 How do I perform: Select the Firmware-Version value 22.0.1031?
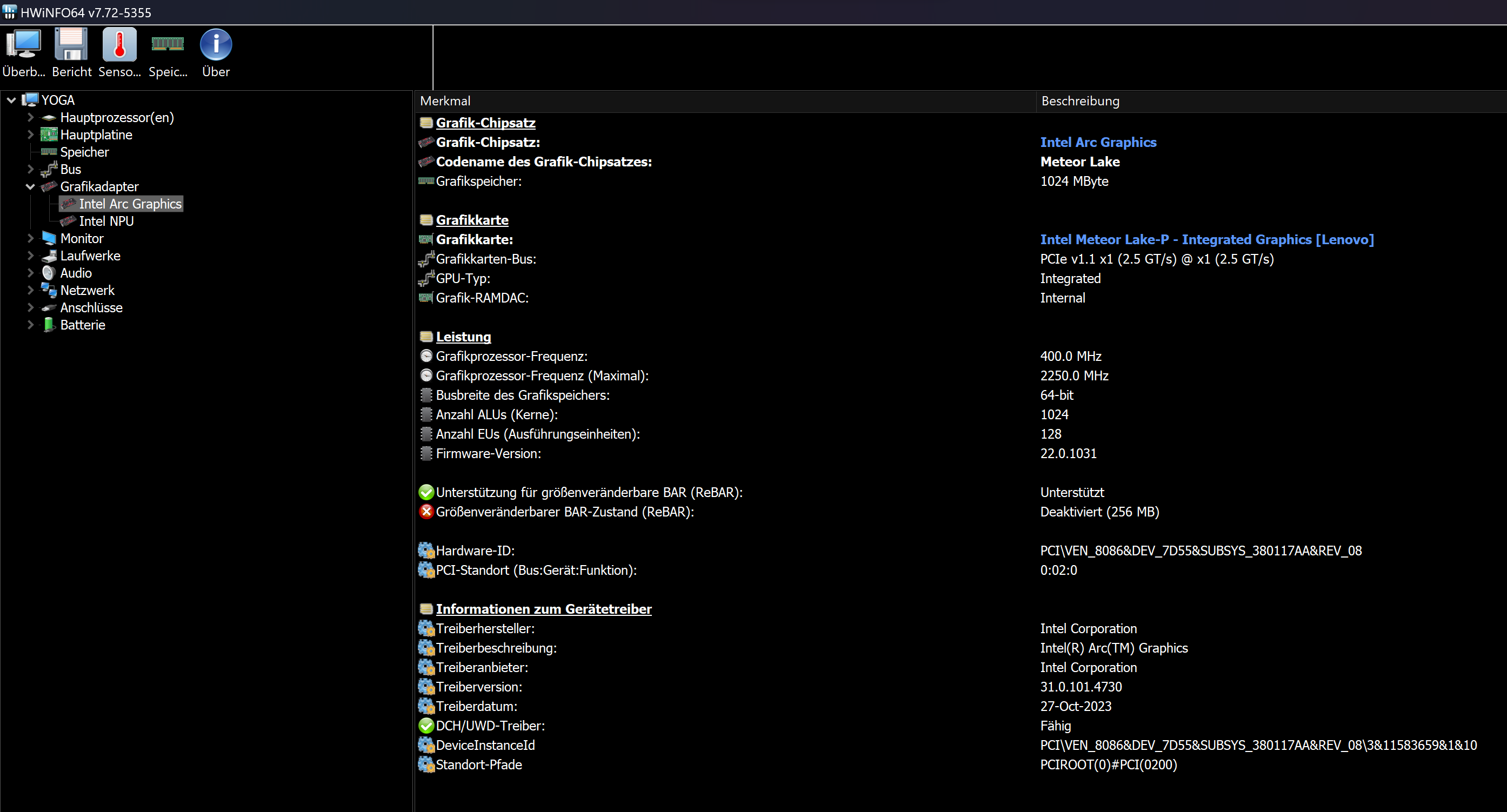pos(1068,454)
